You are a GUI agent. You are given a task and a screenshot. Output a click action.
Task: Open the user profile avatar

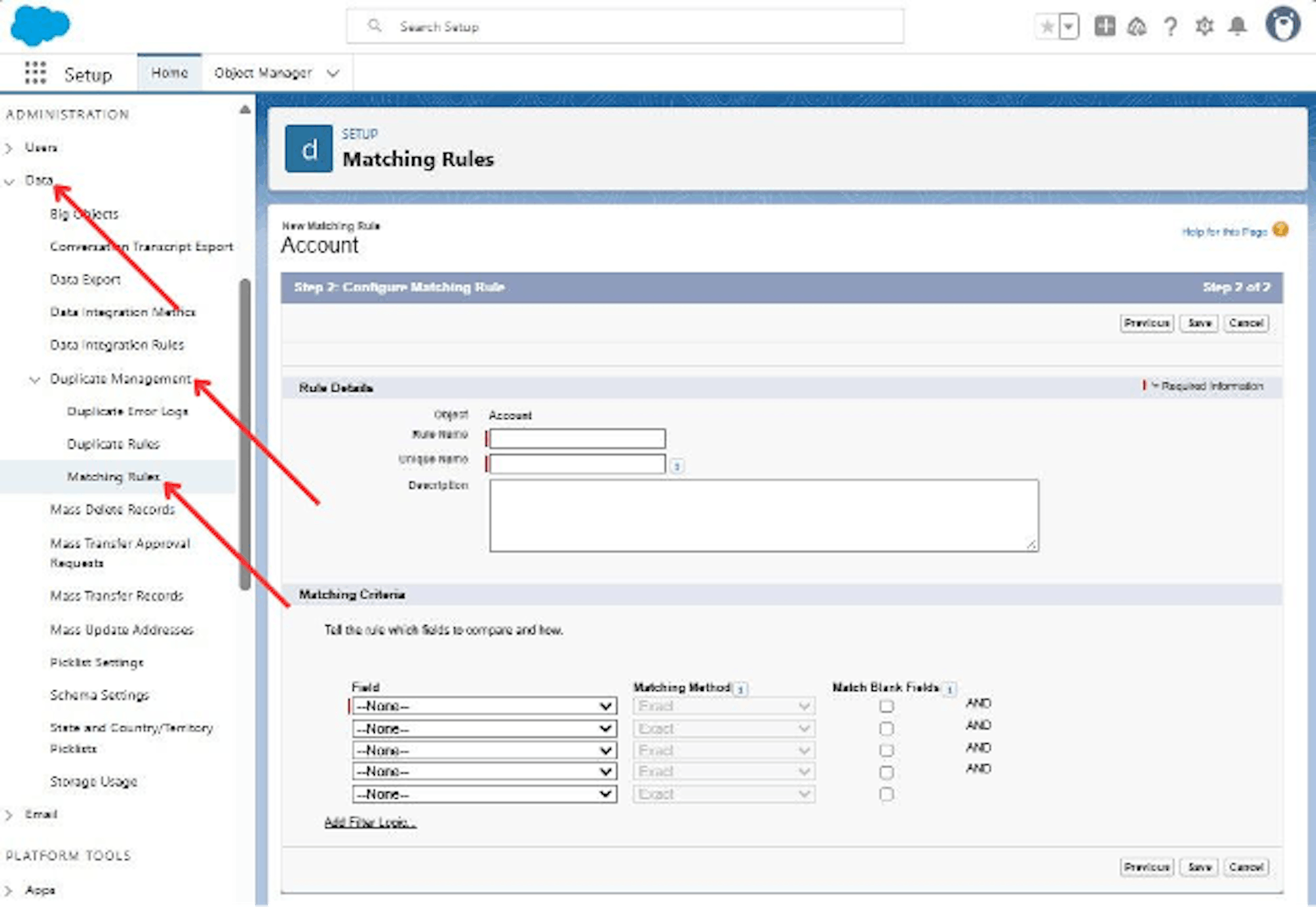pos(1282,25)
